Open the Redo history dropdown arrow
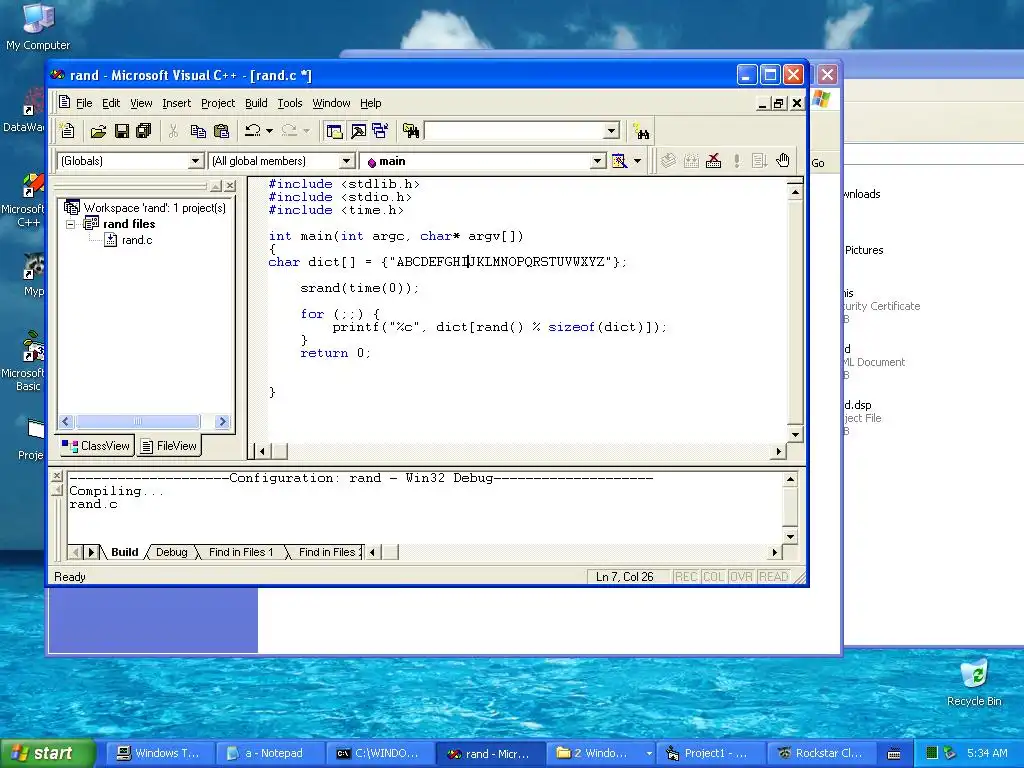Image resolution: width=1024 pixels, height=768 pixels. [306, 131]
